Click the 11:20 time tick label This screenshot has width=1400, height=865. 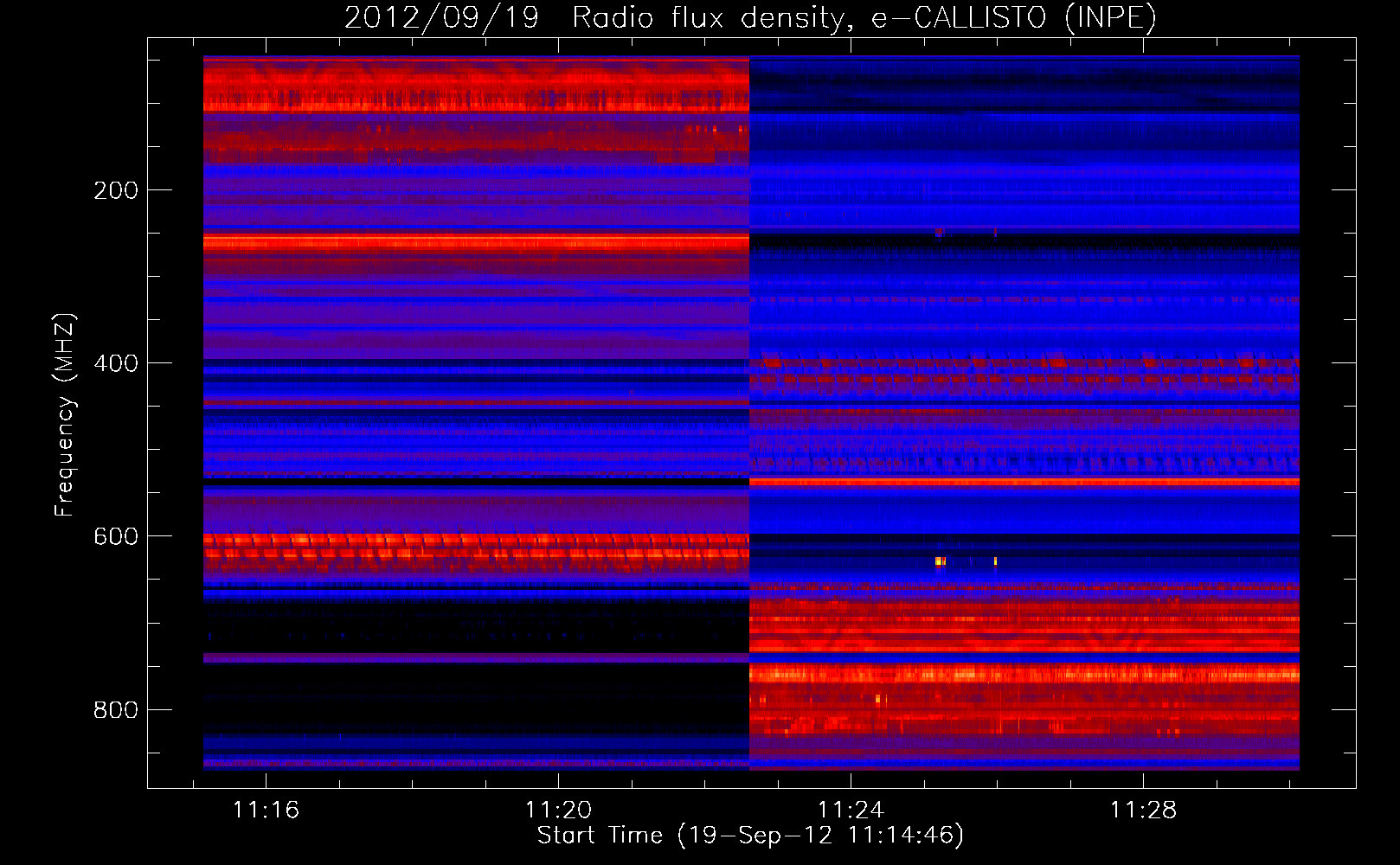(x=558, y=810)
